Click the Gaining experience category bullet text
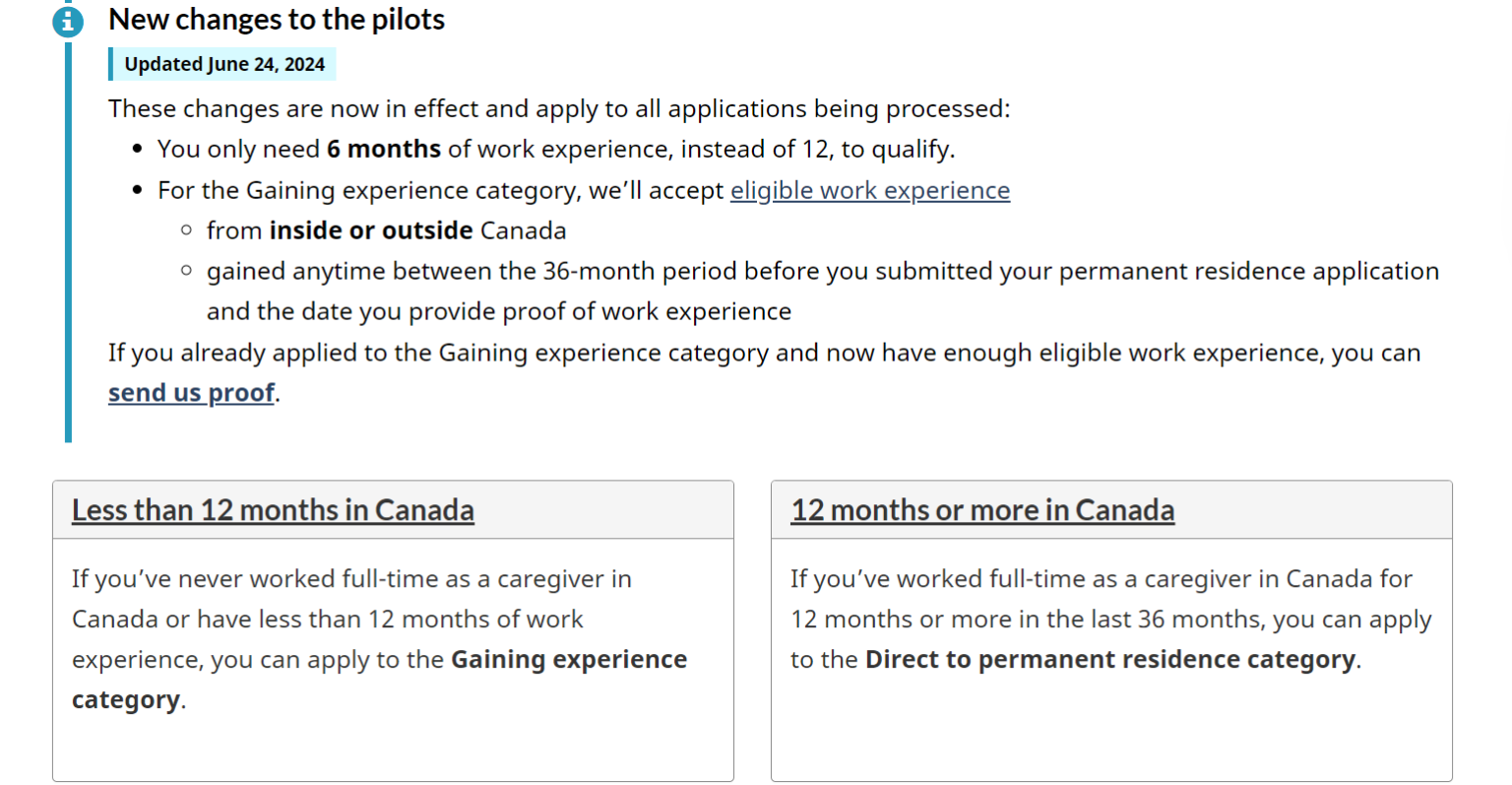The height and width of the screenshot is (785, 1512). click(443, 190)
